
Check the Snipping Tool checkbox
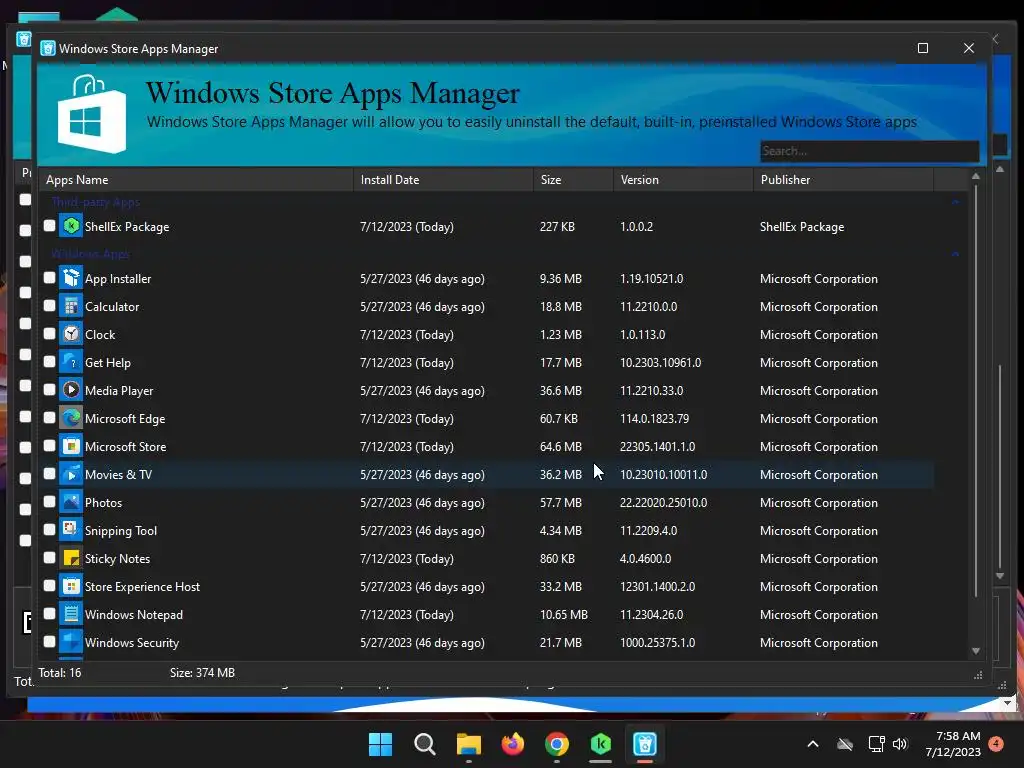point(49,530)
